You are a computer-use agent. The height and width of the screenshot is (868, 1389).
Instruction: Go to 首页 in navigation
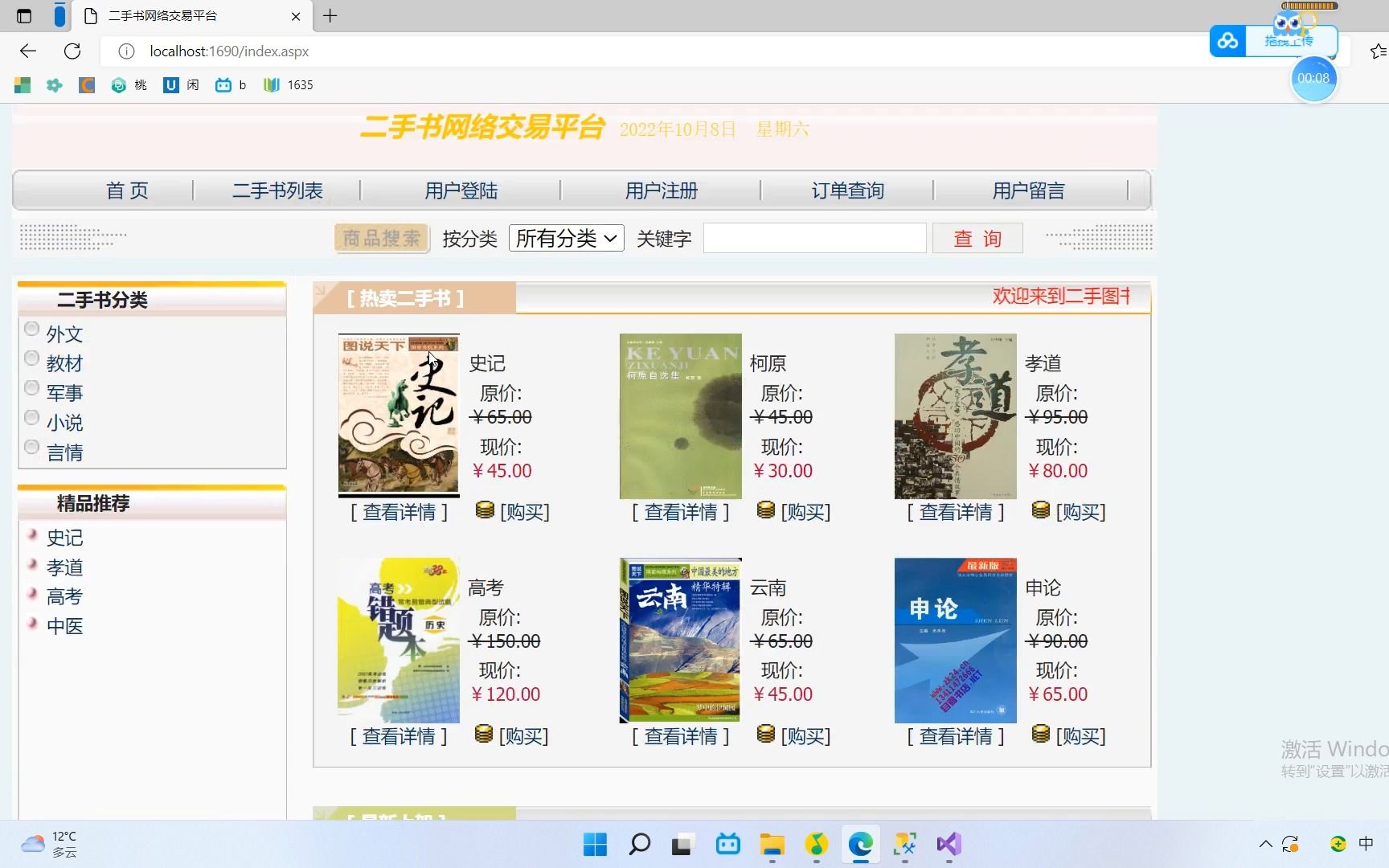click(x=127, y=190)
